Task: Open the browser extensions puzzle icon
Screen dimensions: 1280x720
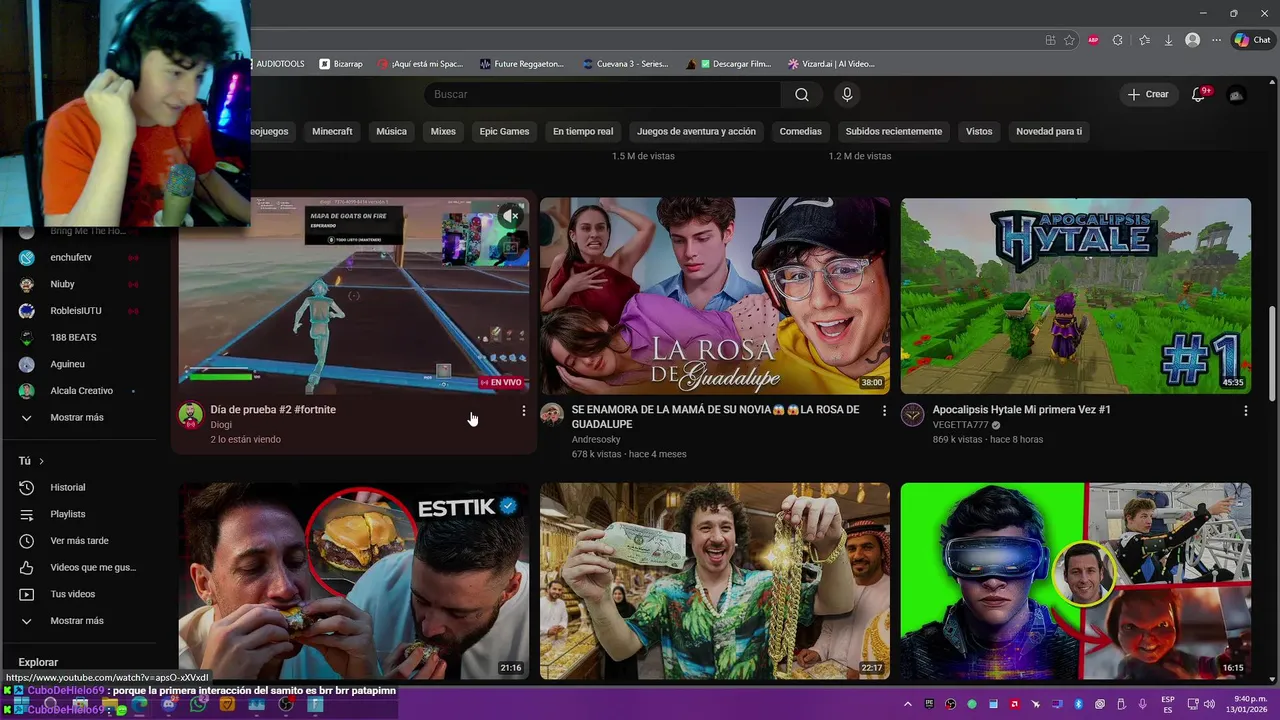Action: [1118, 40]
